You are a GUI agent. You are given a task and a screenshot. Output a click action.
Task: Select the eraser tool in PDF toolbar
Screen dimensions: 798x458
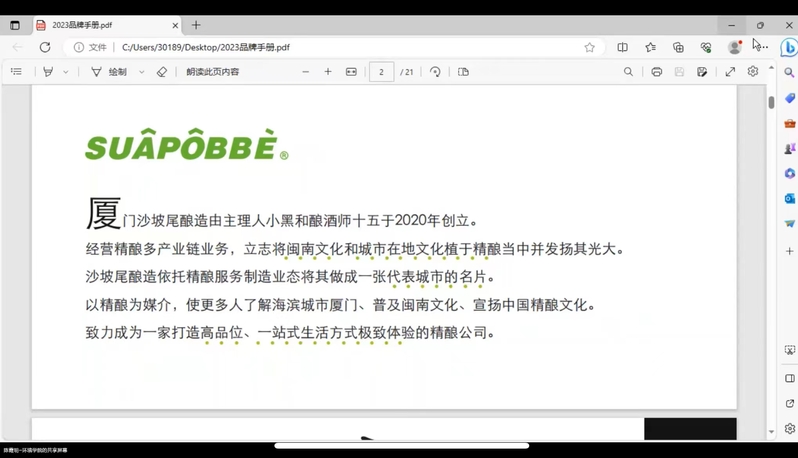tap(162, 72)
